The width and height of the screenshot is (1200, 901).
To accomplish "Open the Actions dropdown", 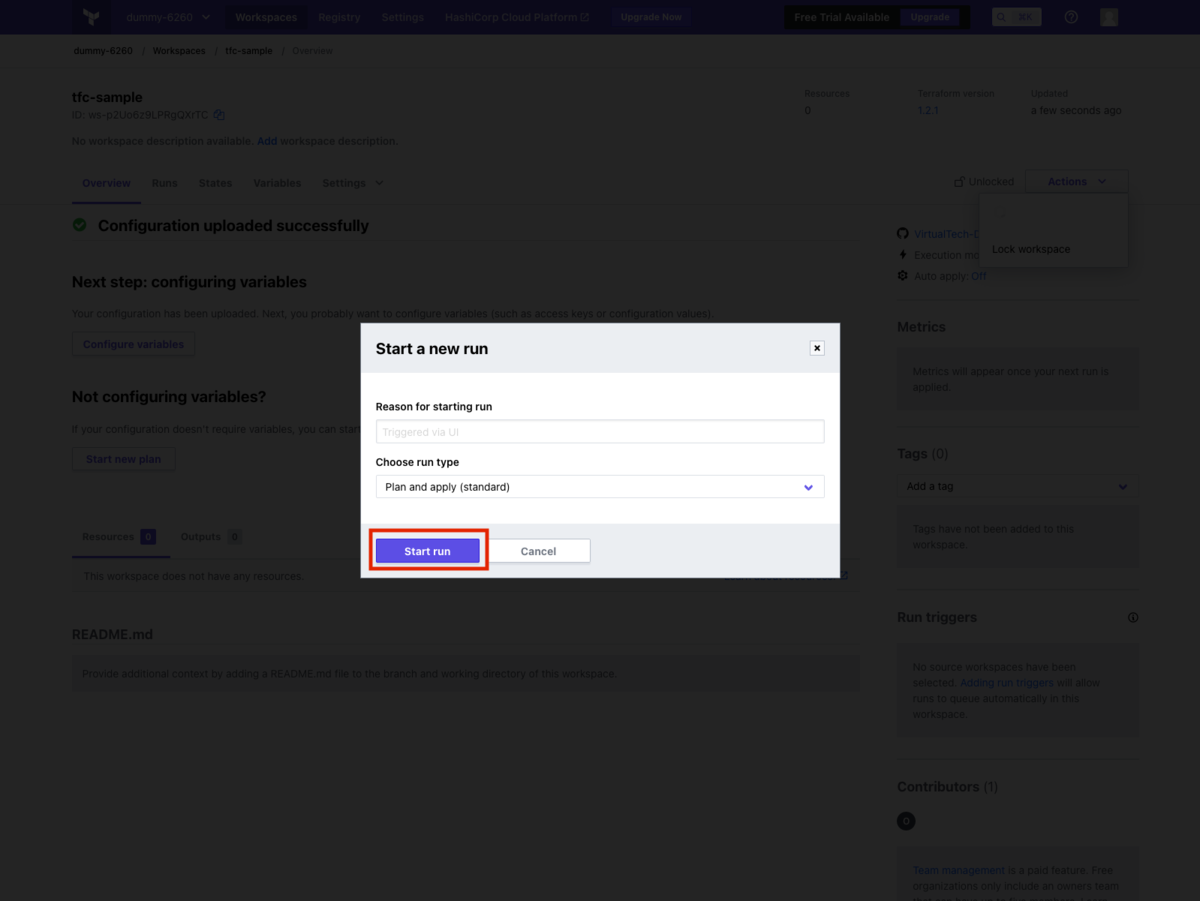I will point(1077,182).
